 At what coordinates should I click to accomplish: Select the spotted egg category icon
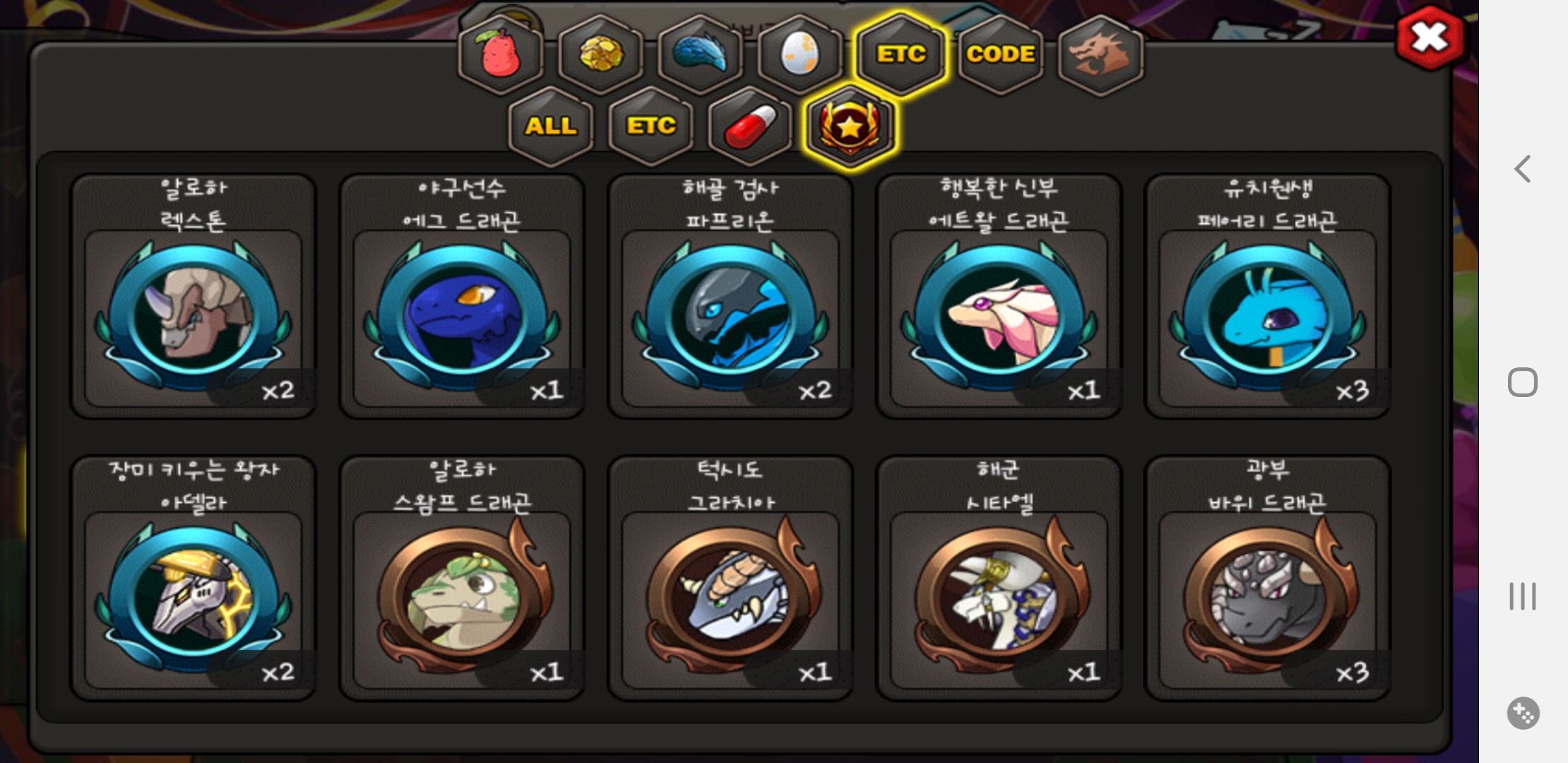tap(800, 54)
